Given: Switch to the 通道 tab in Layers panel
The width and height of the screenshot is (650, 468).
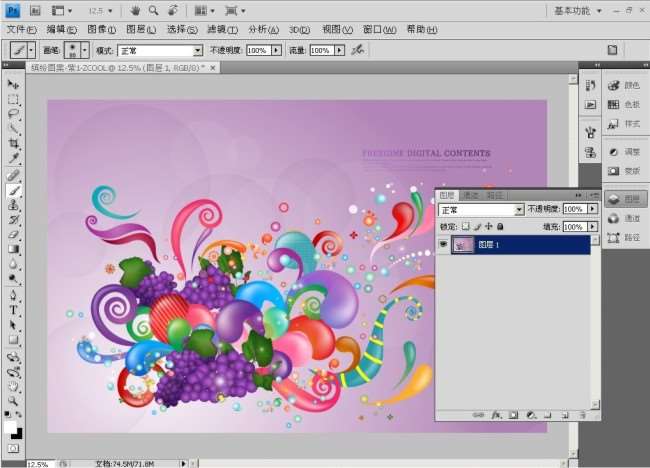Looking at the screenshot, I should coord(470,196).
